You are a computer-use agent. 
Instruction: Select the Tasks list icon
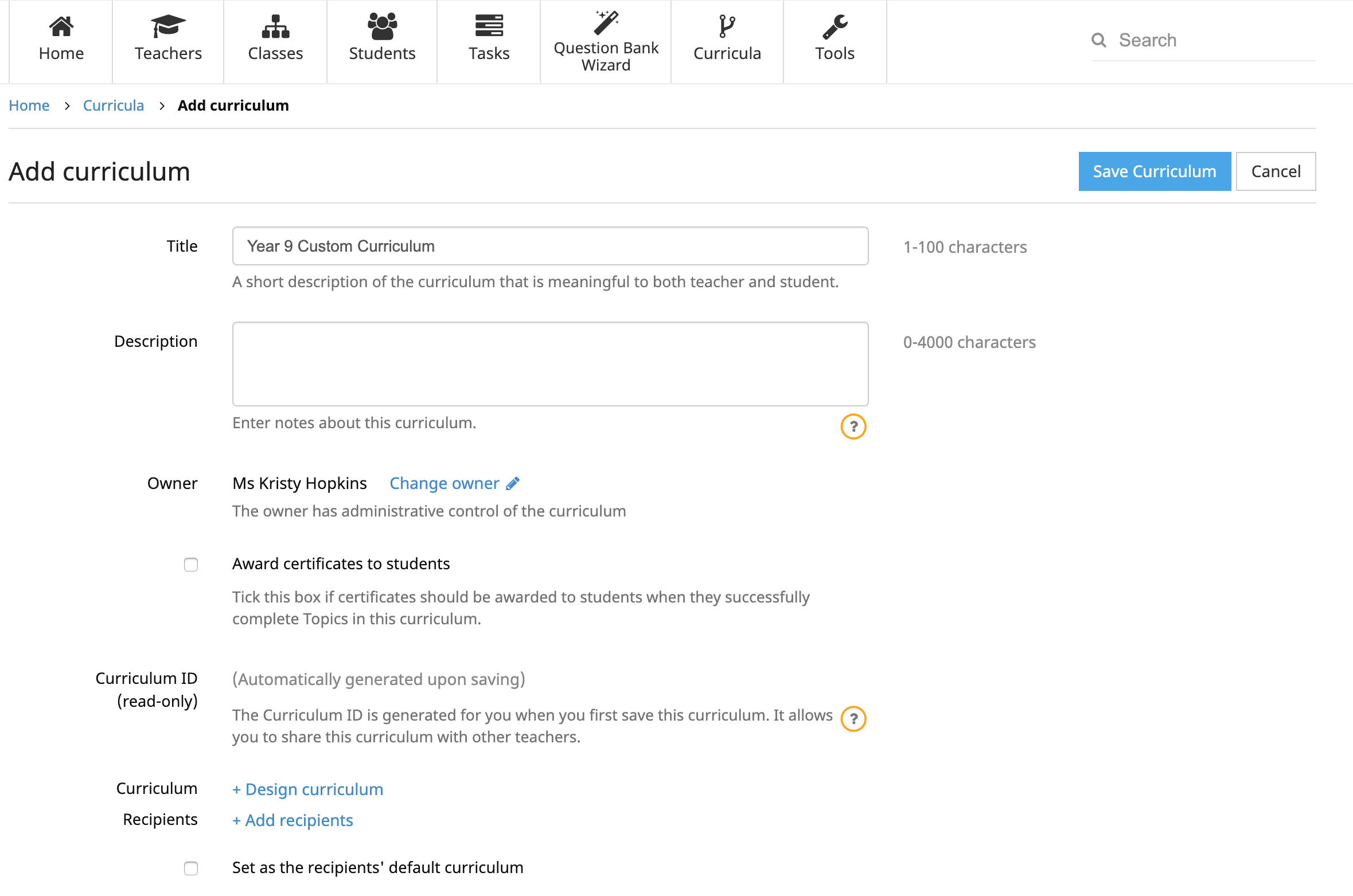point(489,26)
